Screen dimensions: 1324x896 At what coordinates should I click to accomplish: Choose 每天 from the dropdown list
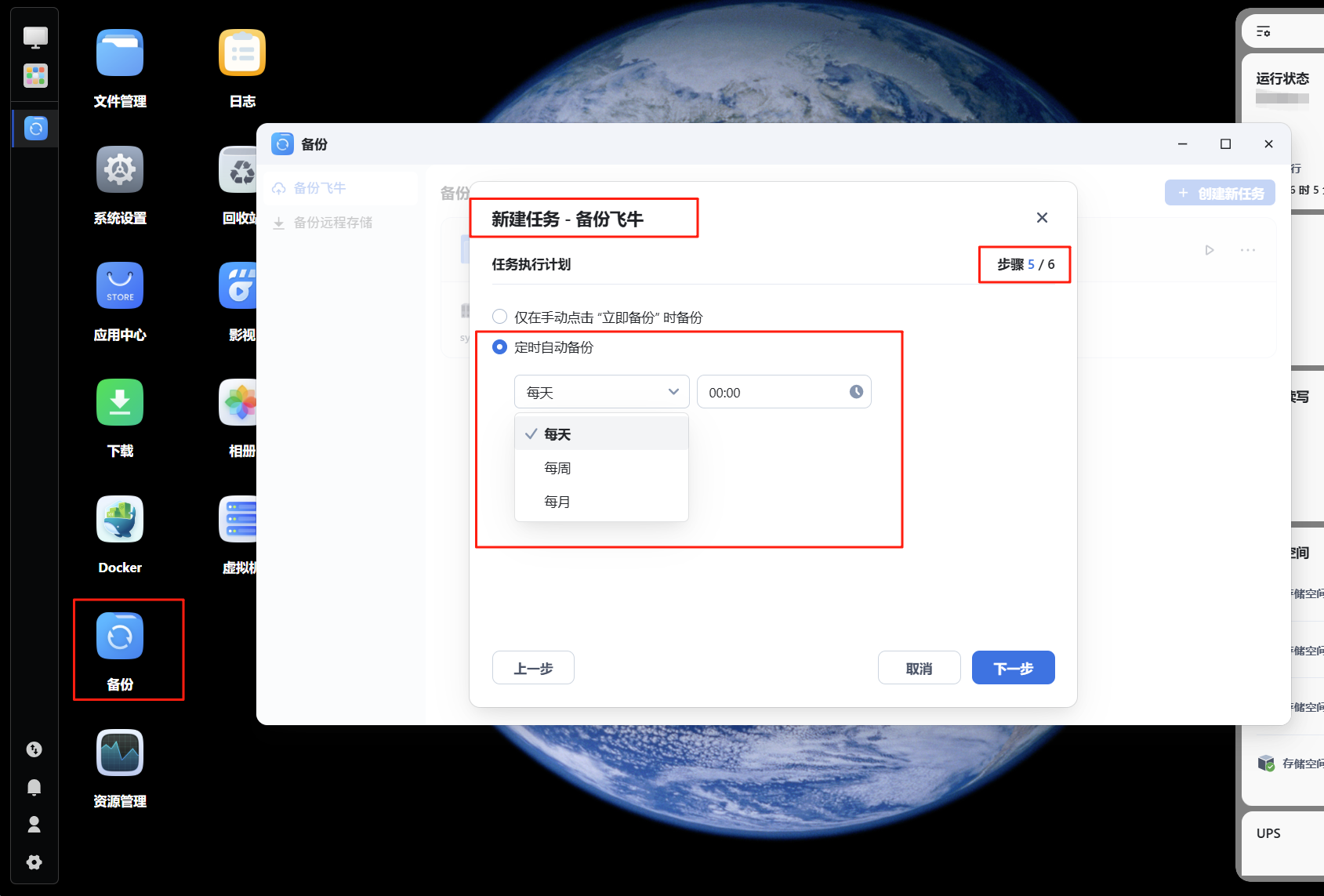click(602, 433)
